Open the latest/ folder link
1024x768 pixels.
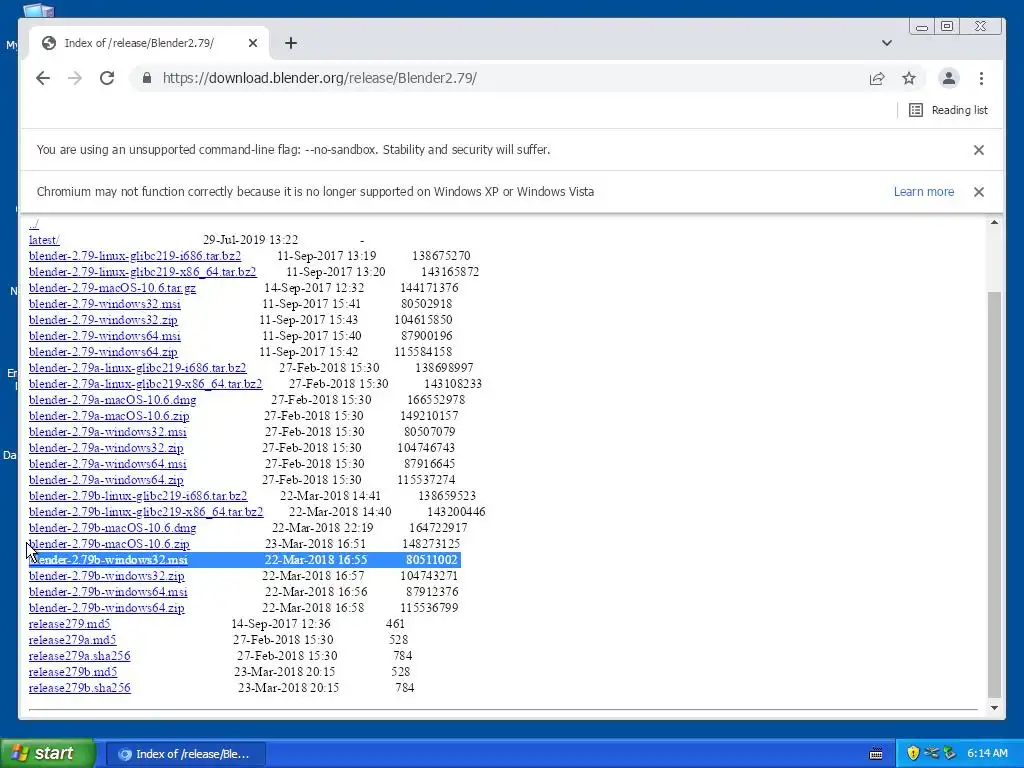pyautogui.click(x=44, y=240)
